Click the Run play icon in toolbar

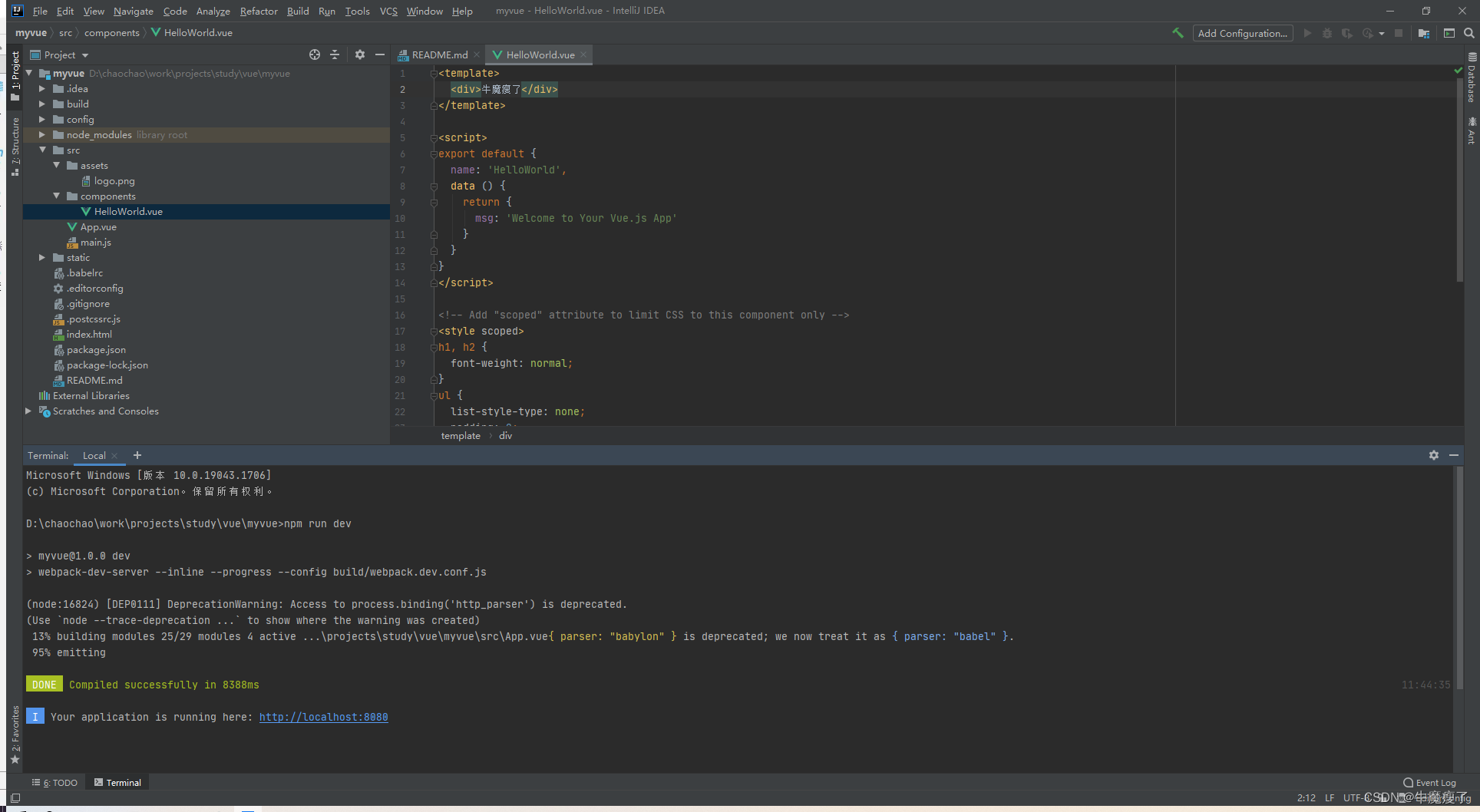tap(1307, 33)
